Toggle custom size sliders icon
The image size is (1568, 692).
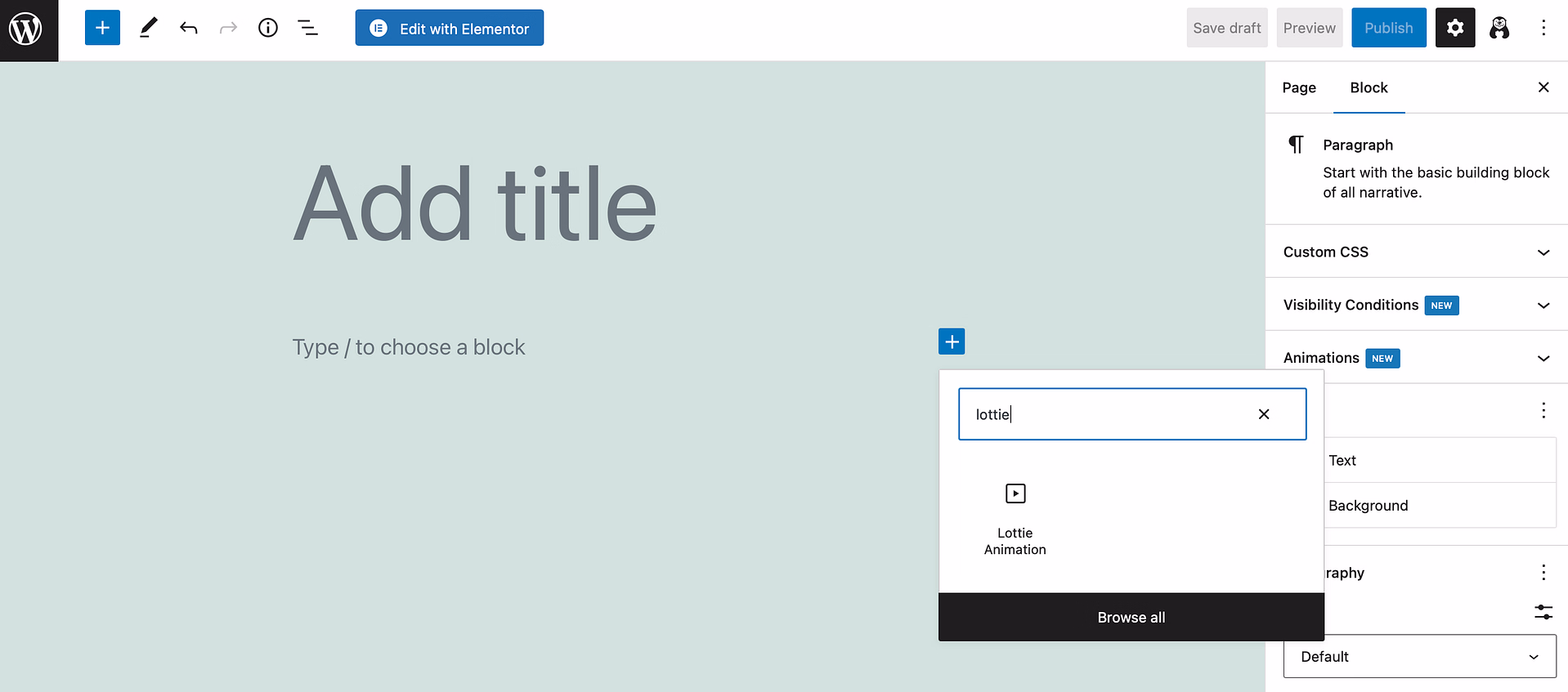tap(1543, 612)
